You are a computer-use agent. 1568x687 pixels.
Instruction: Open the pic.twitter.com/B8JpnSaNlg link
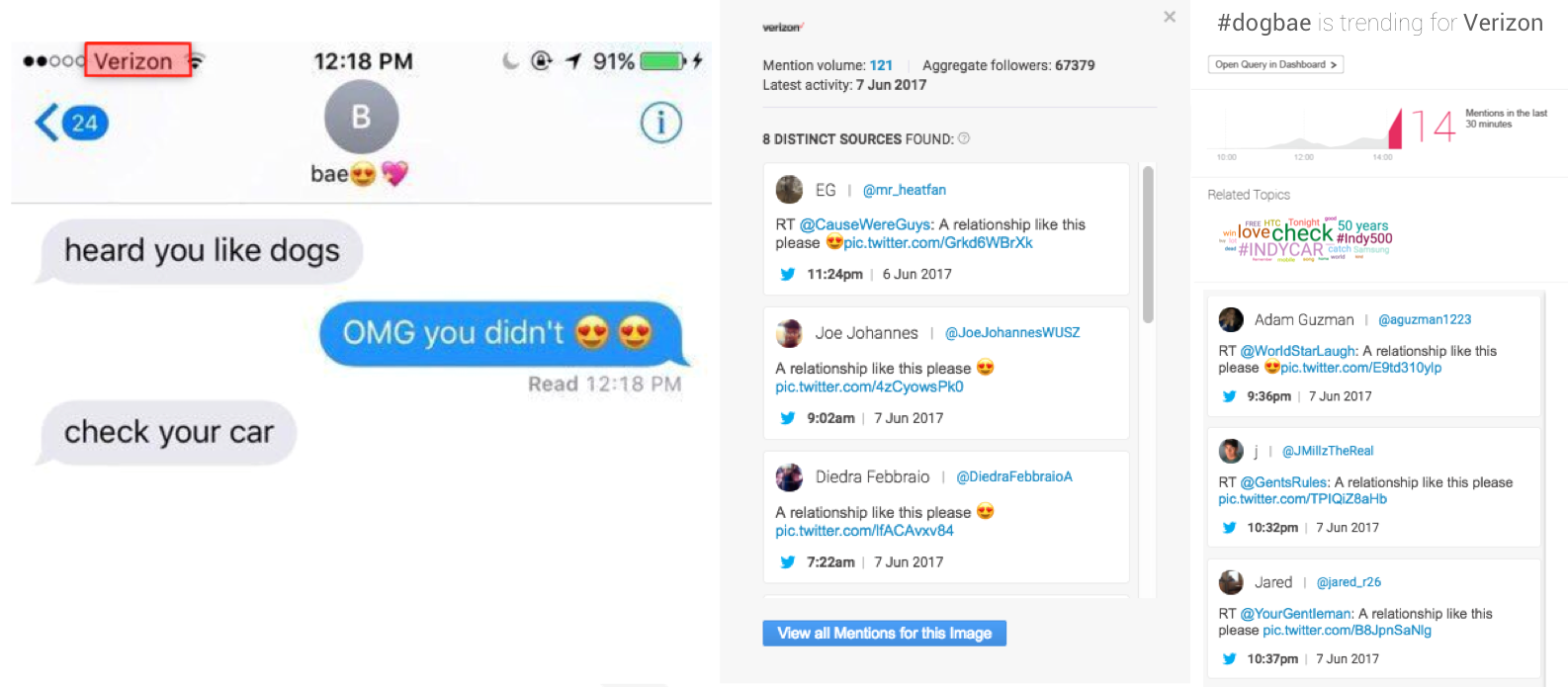click(x=1347, y=630)
